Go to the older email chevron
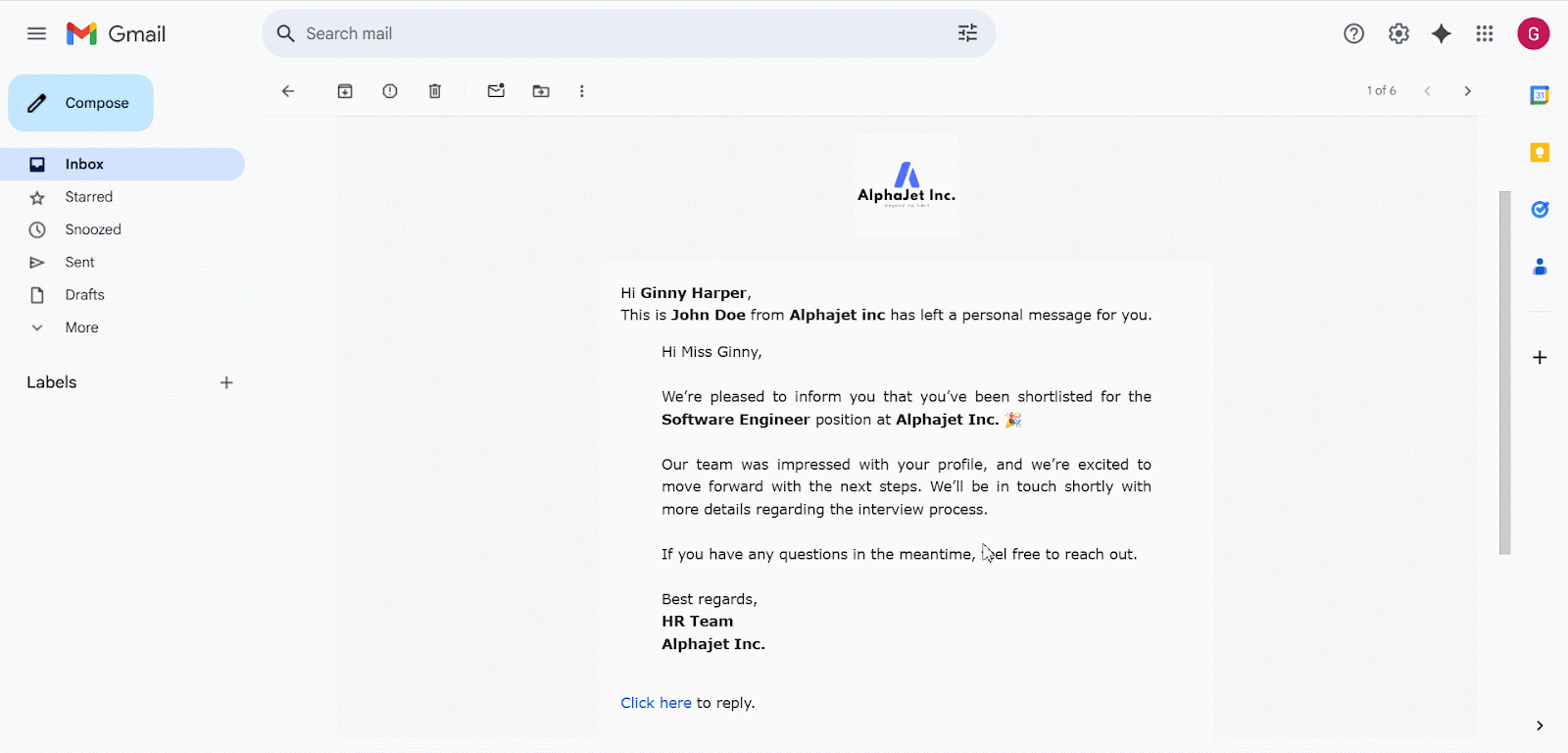1568x753 pixels. (1467, 91)
